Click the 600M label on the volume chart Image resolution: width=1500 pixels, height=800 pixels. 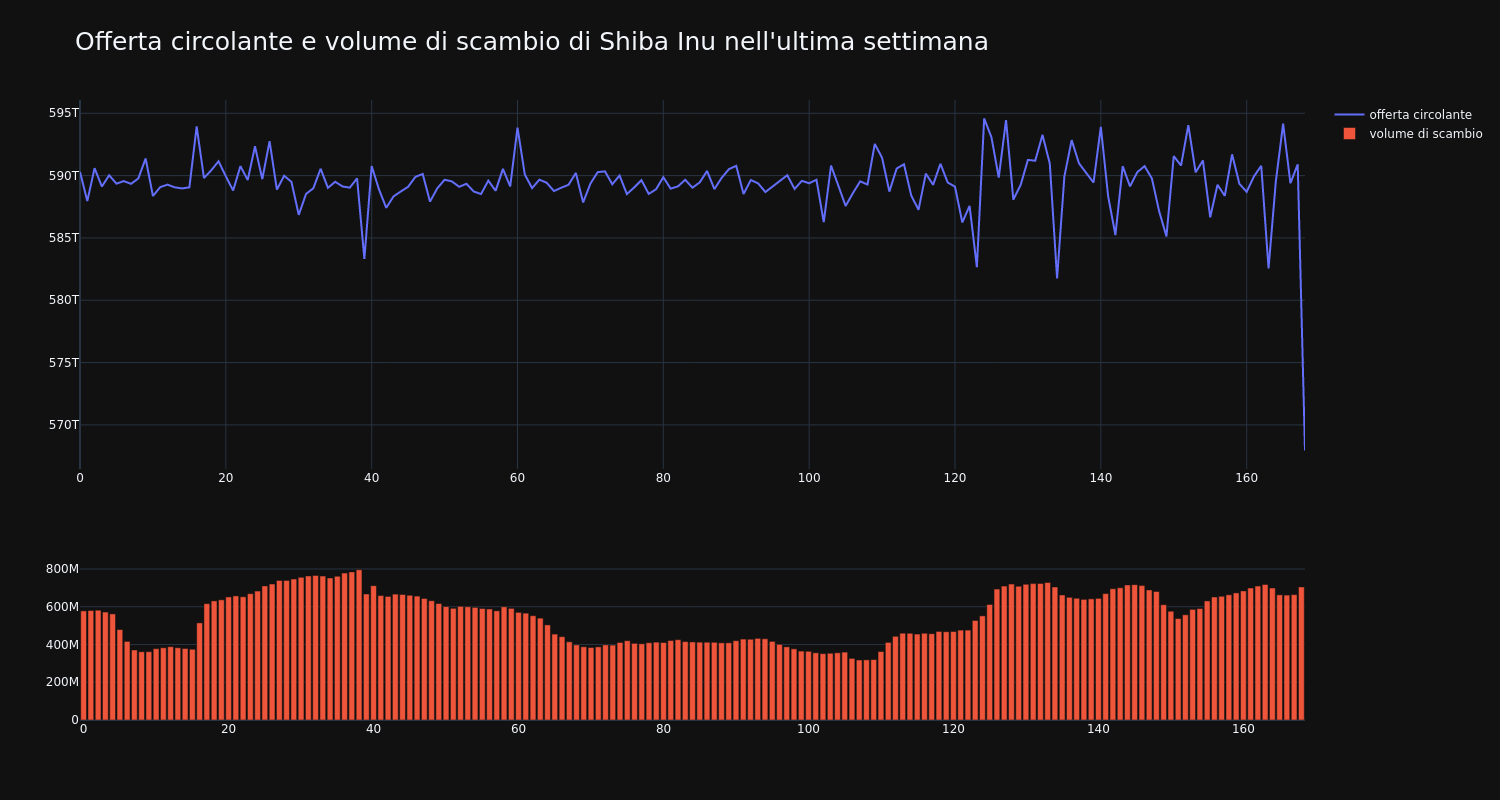[x=61, y=607]
